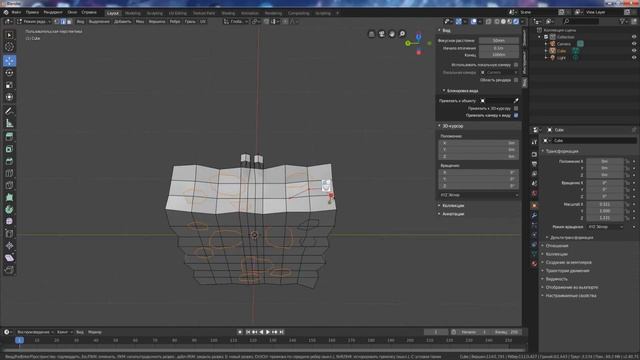
Task: Activate the Transform tool
Action: [x=9, y=97]
